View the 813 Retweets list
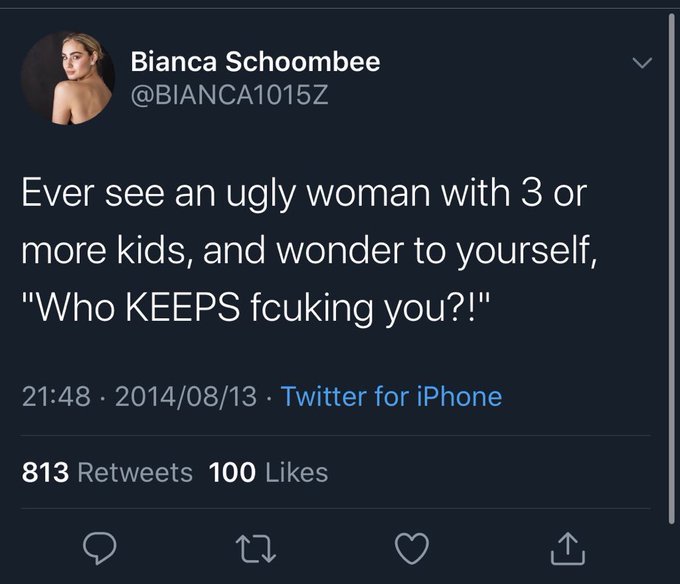Viewport: 680px width, 584px height. (x=107, y=471)
